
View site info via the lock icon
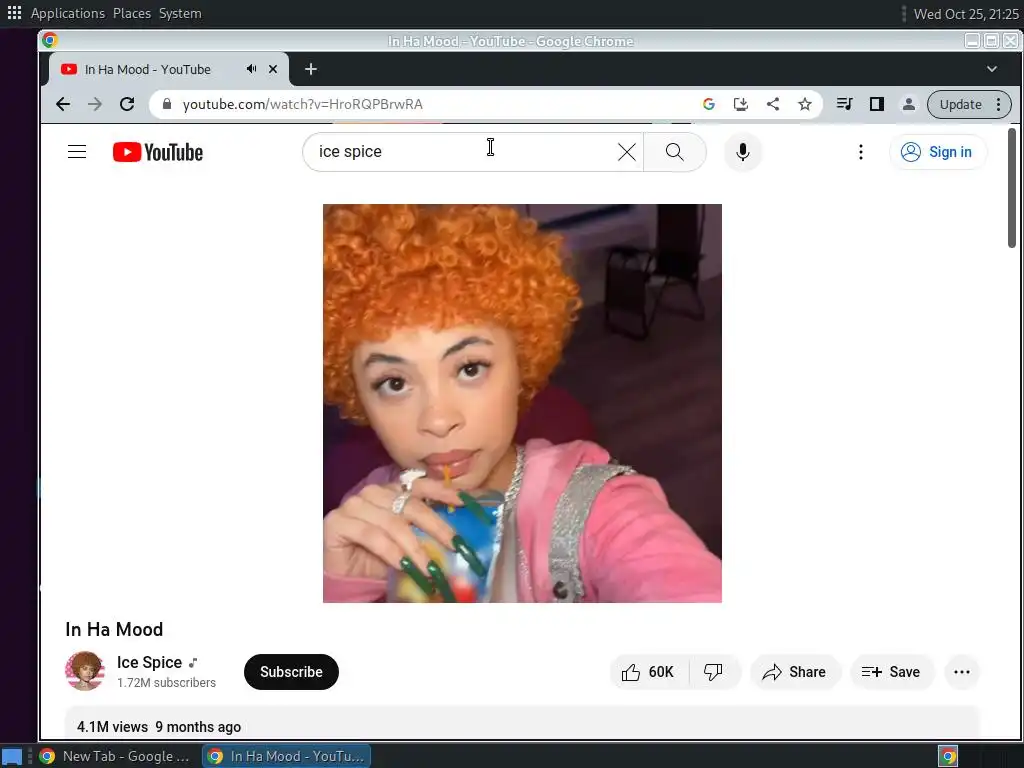coord(167,104)
